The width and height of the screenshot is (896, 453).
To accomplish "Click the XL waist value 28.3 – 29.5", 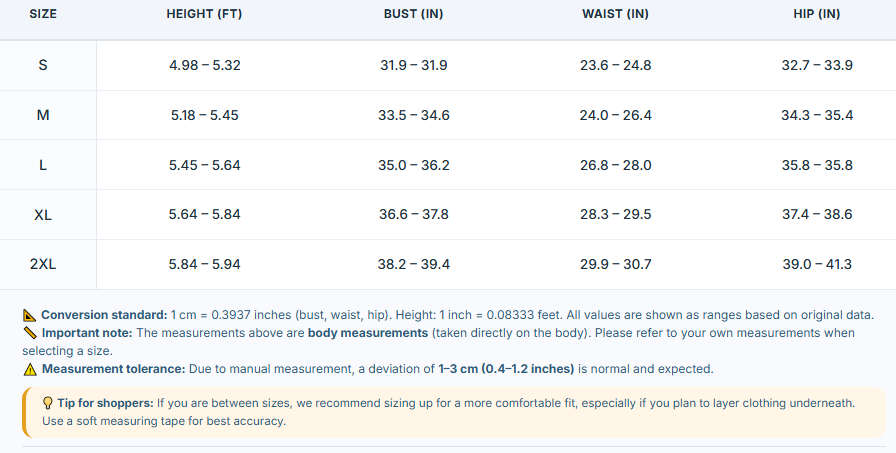I will [x=615, y=215].
